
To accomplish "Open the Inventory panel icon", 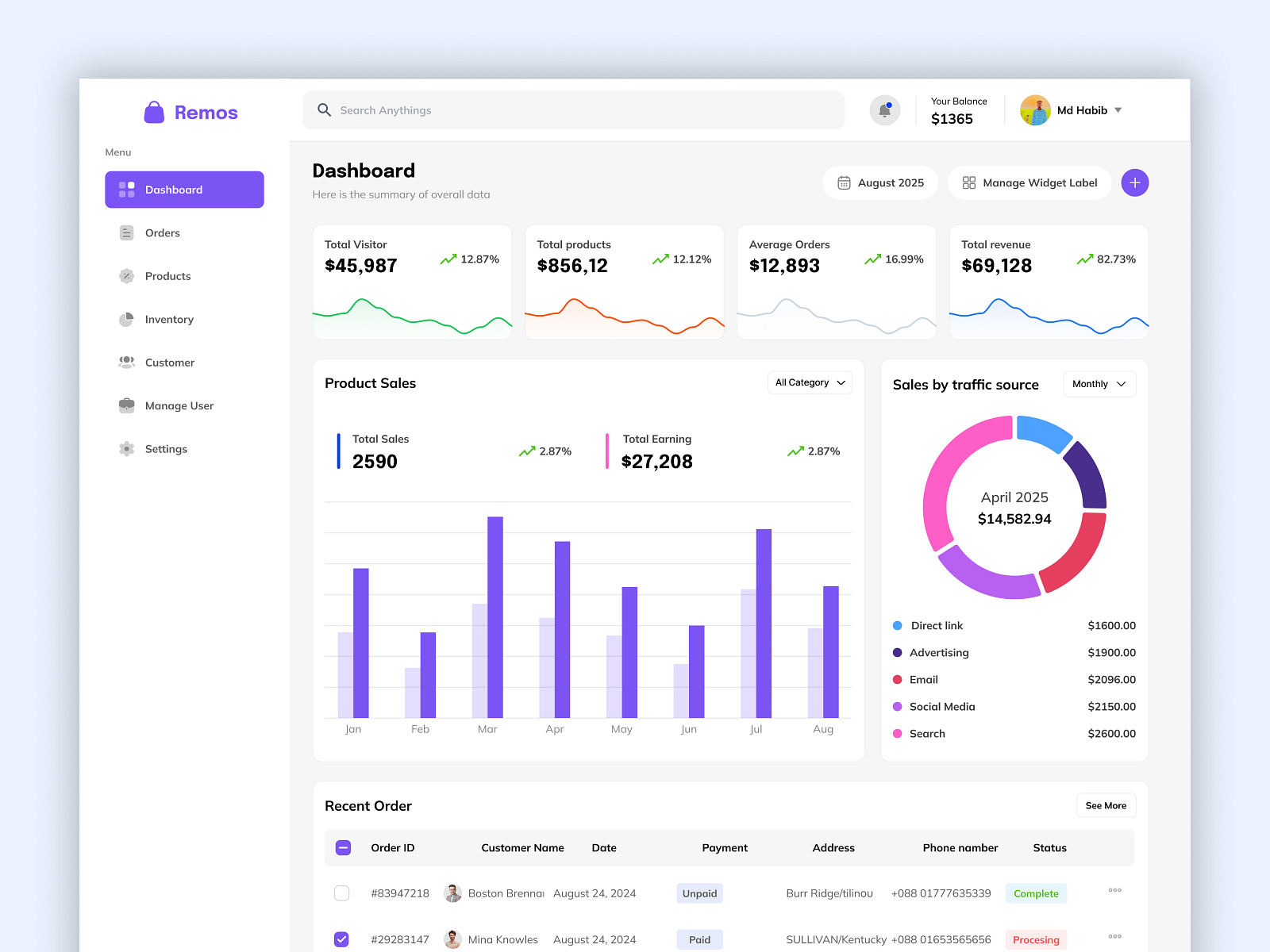I will click(x=127, y=319).
